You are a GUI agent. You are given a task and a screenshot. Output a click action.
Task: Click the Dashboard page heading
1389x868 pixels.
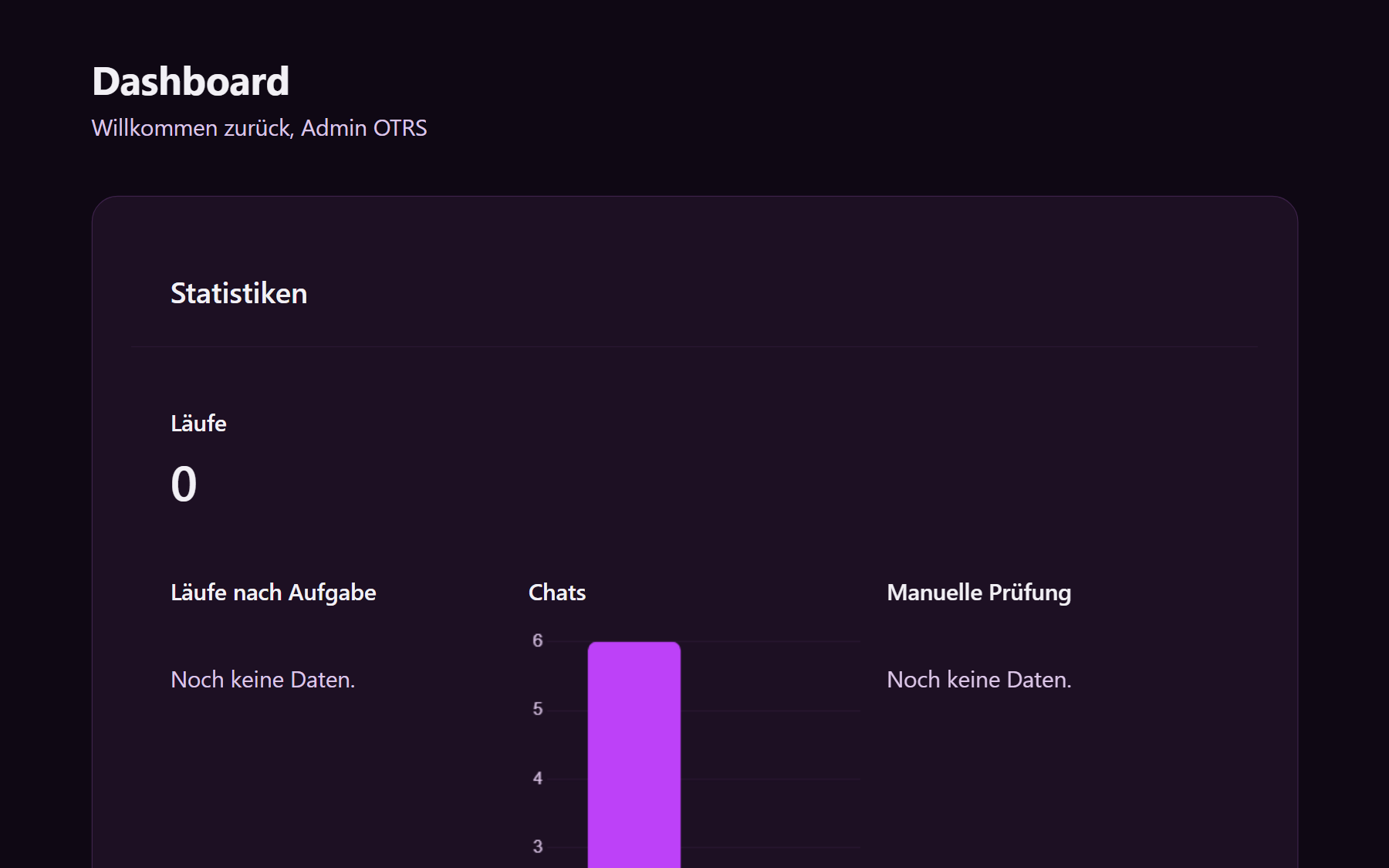pos(191,81)
